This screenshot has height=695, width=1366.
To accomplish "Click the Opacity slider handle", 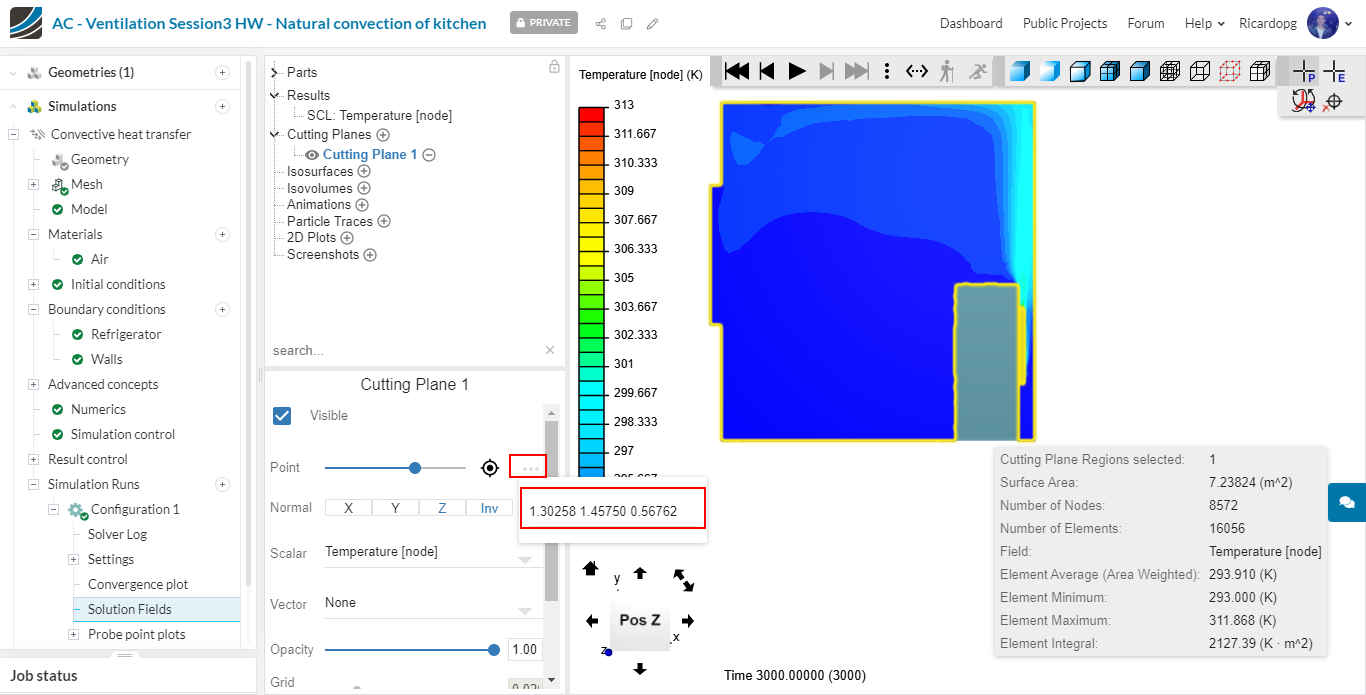I will pyautogui.click(x=494, y=650).
